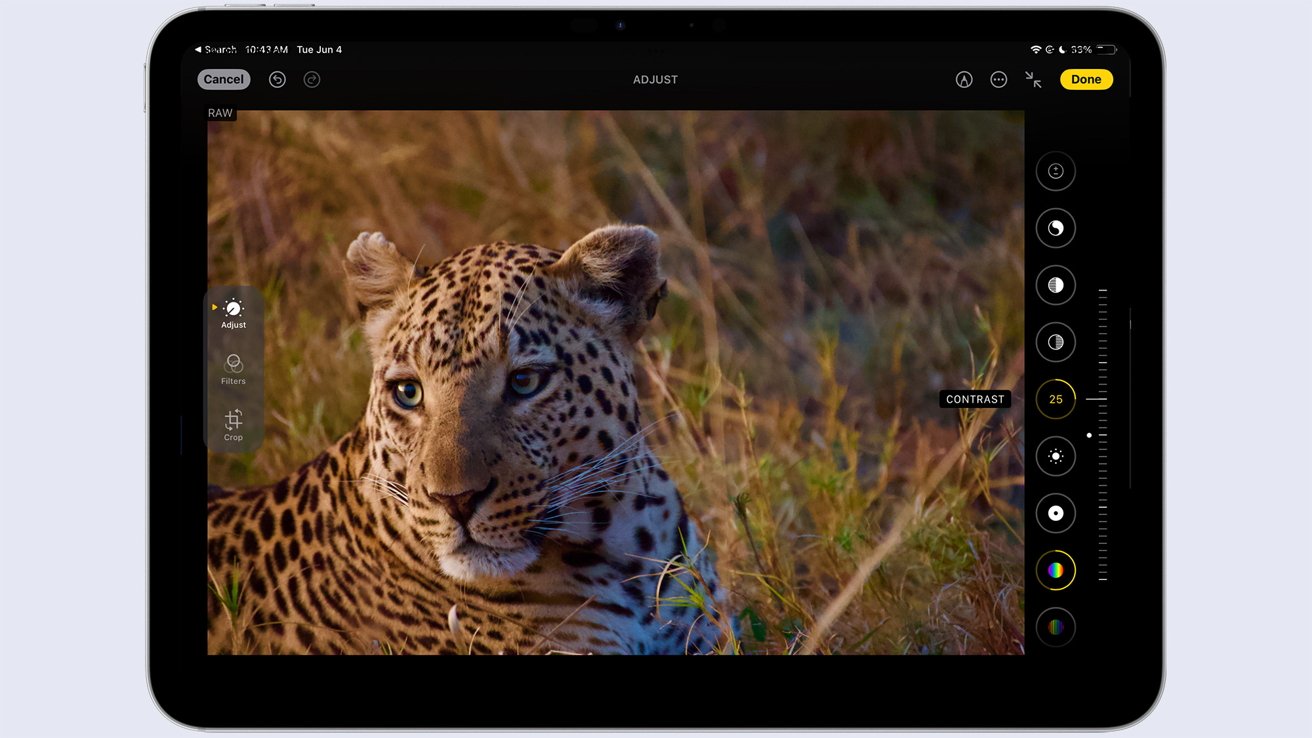Switch to the Filters tab
This screenshot has width=1312, height=738.
tap(232, 369)
